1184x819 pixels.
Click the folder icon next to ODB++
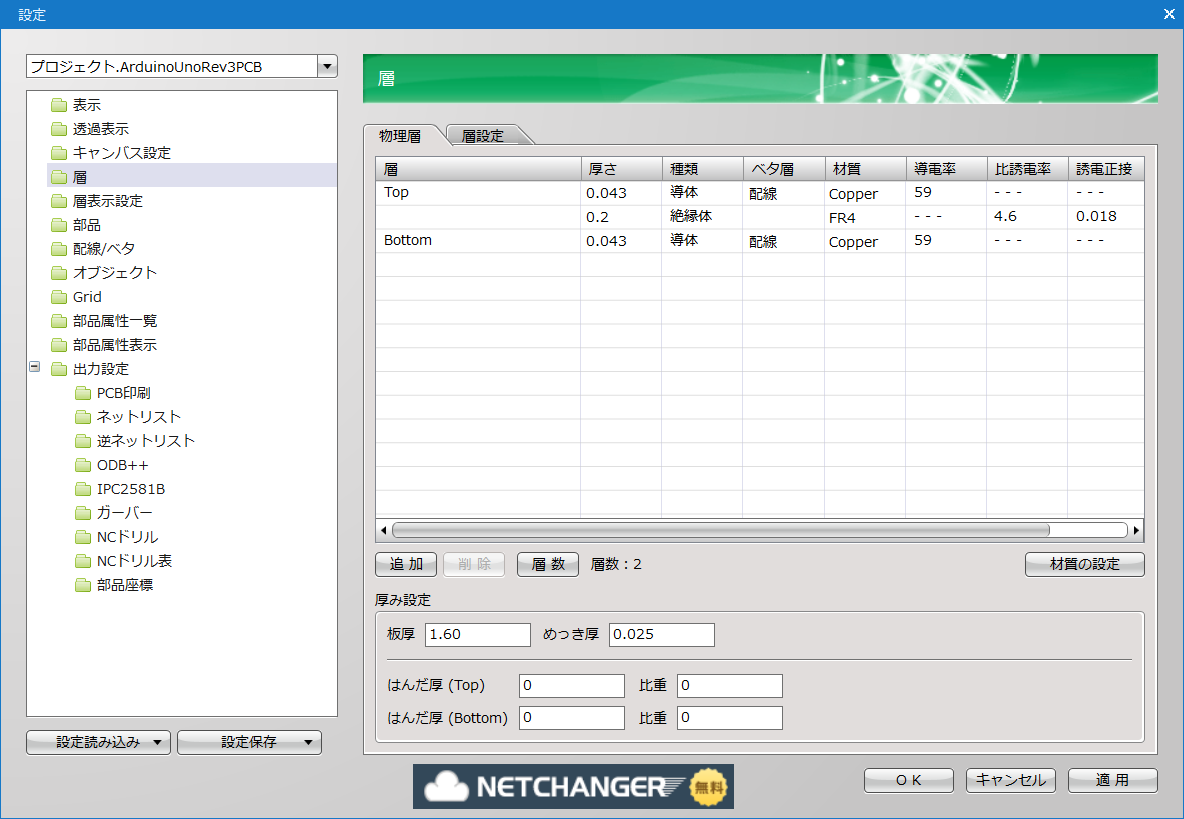[x=83, y=465]
